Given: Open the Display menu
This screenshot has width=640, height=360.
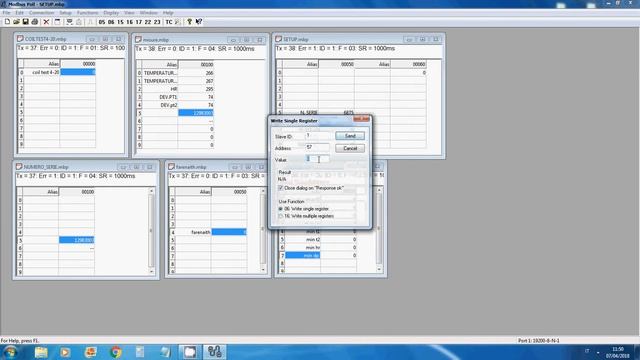Looking at the screenshot, I should [x=111, y=13].
